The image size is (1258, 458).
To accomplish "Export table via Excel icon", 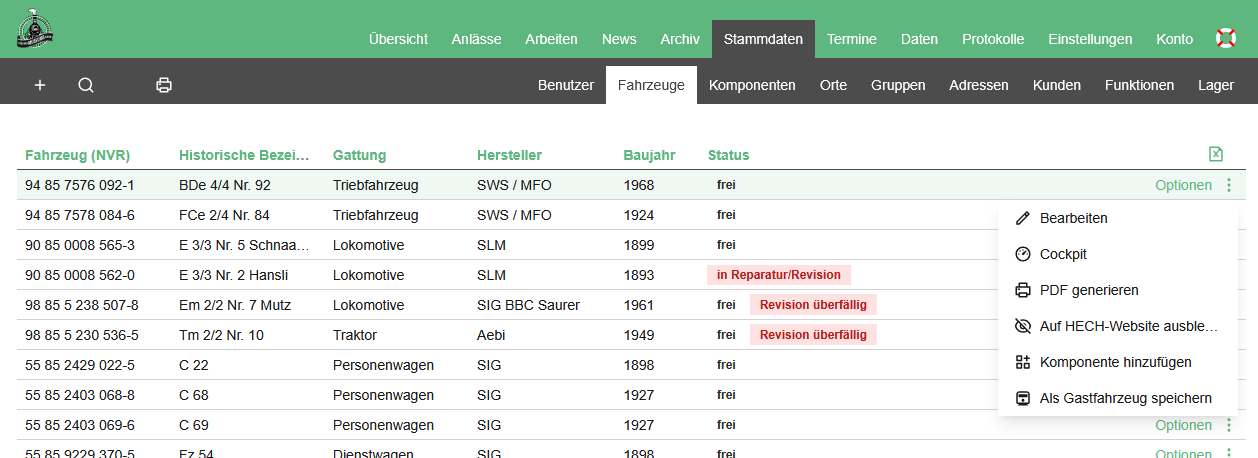I will 1216,154.
